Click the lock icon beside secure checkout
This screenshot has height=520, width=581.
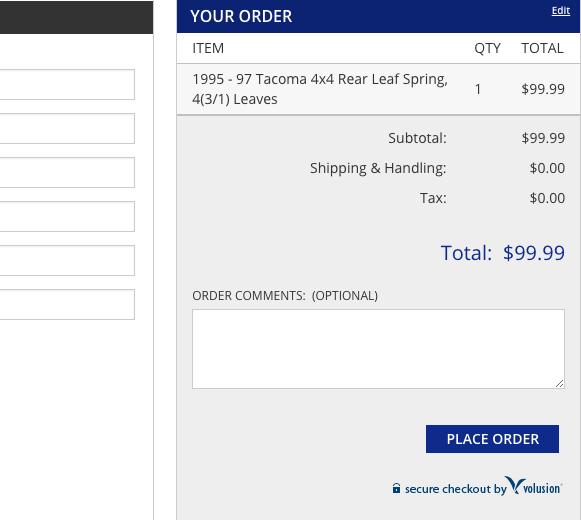click(396, 488)
